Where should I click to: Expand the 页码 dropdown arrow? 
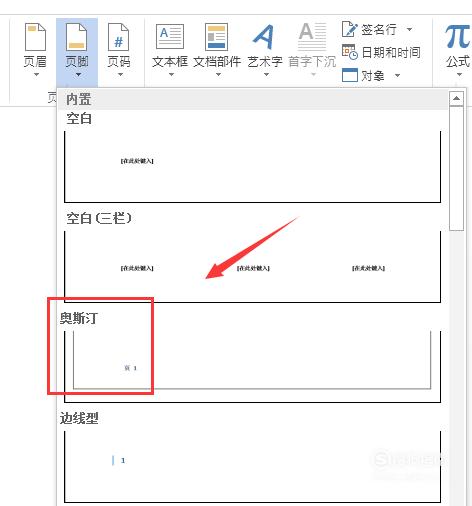pos(120,74)
